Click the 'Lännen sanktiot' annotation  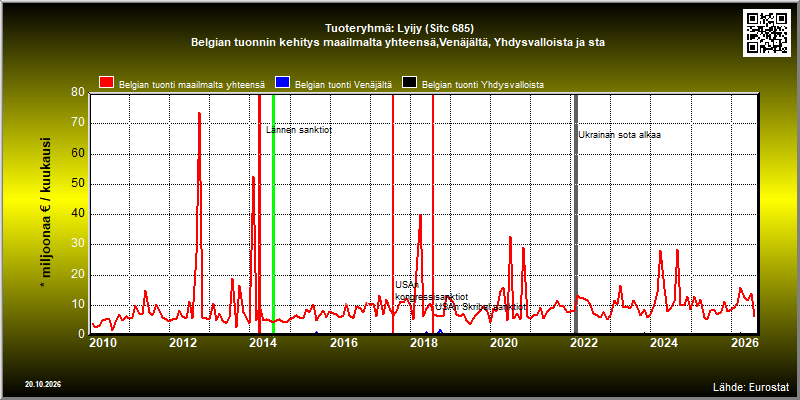pyautogui.click(x=299, y=130)
